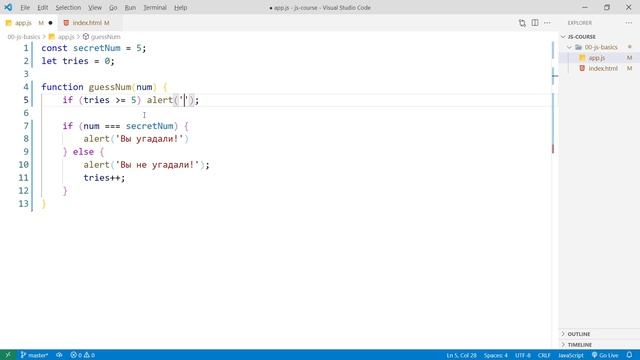
Task: Click the unsaved dot on app.js tab
Action: pos(51,23)
